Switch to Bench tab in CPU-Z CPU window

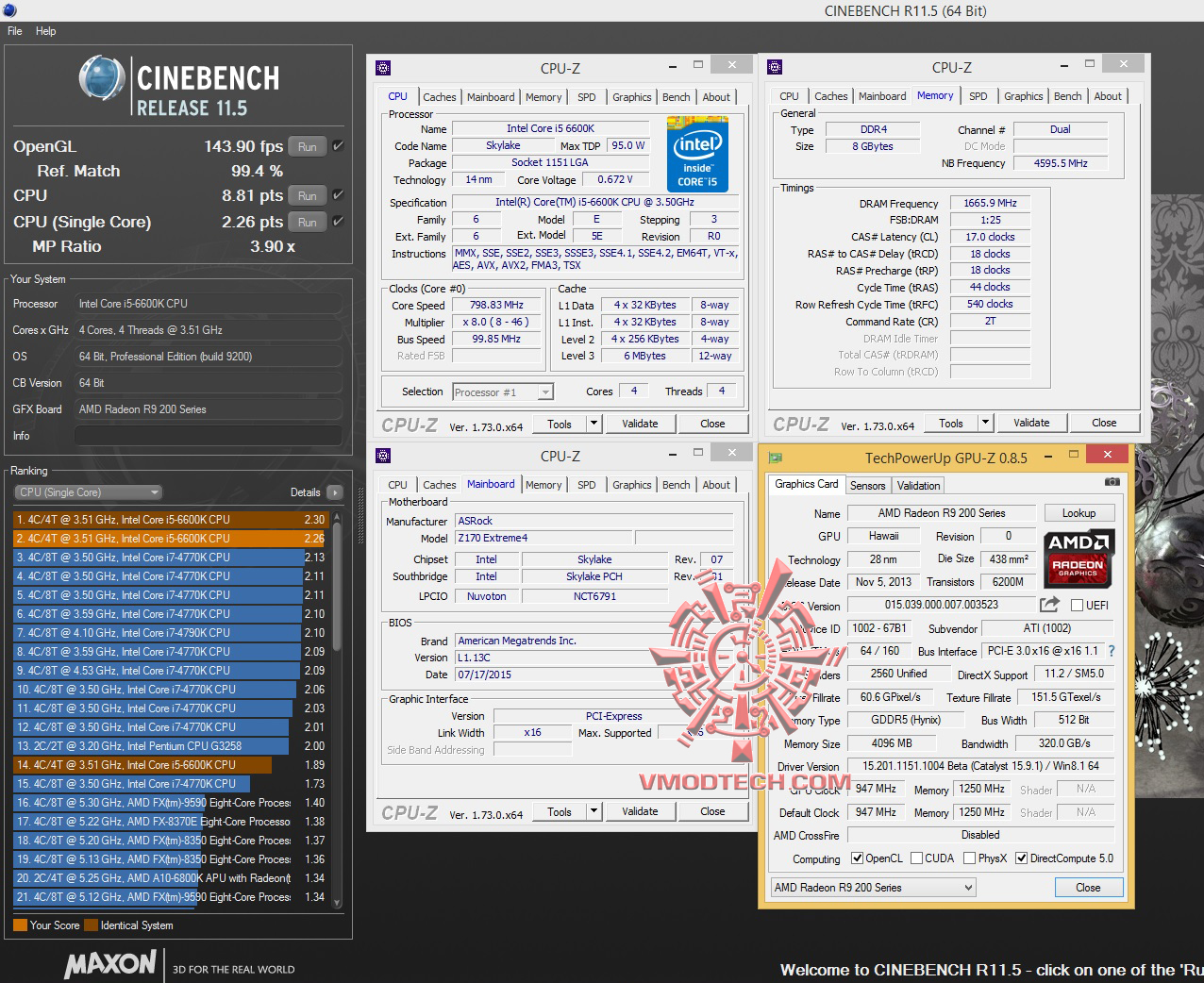tap(676, 97)
